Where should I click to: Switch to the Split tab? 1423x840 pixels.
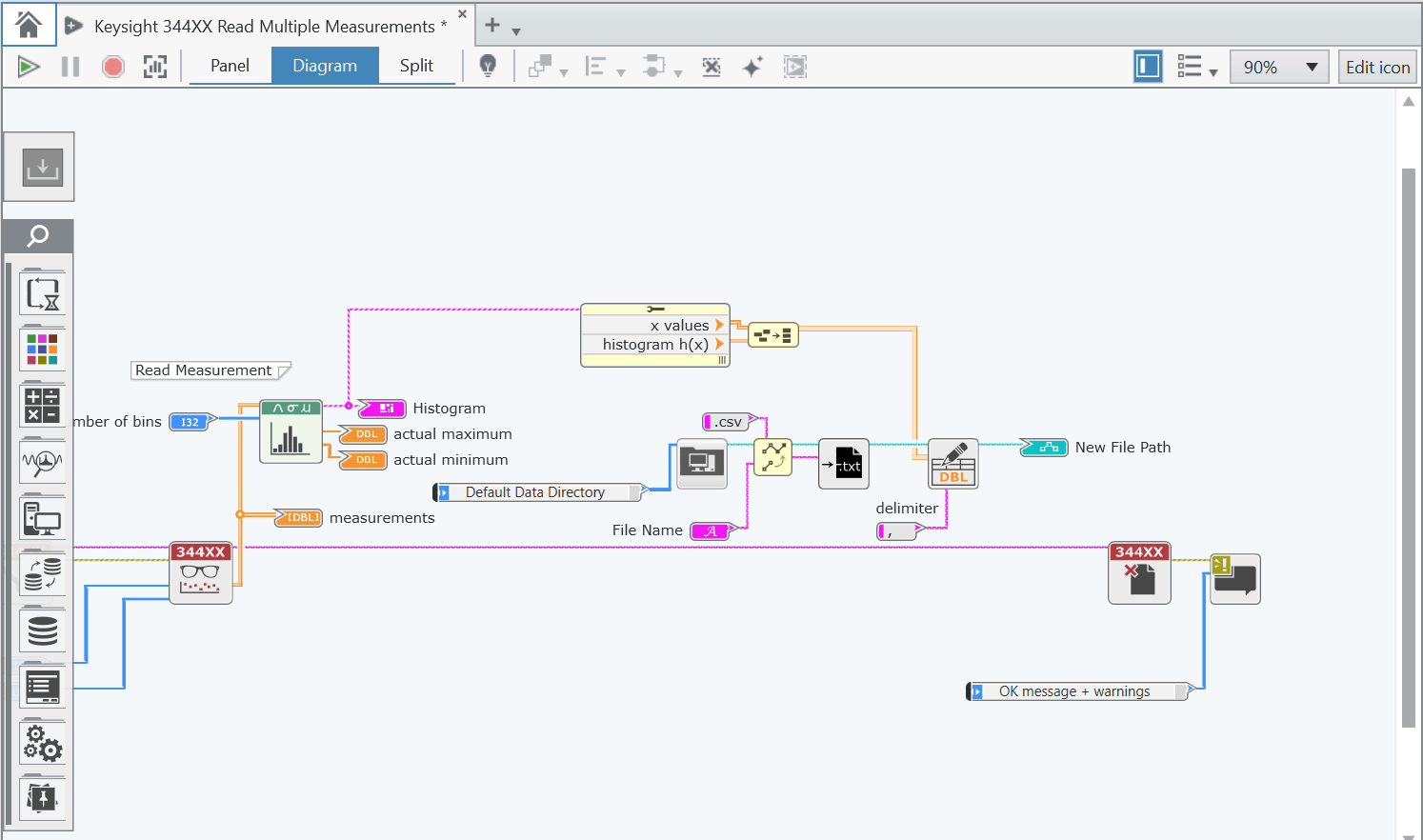[416, 66]
